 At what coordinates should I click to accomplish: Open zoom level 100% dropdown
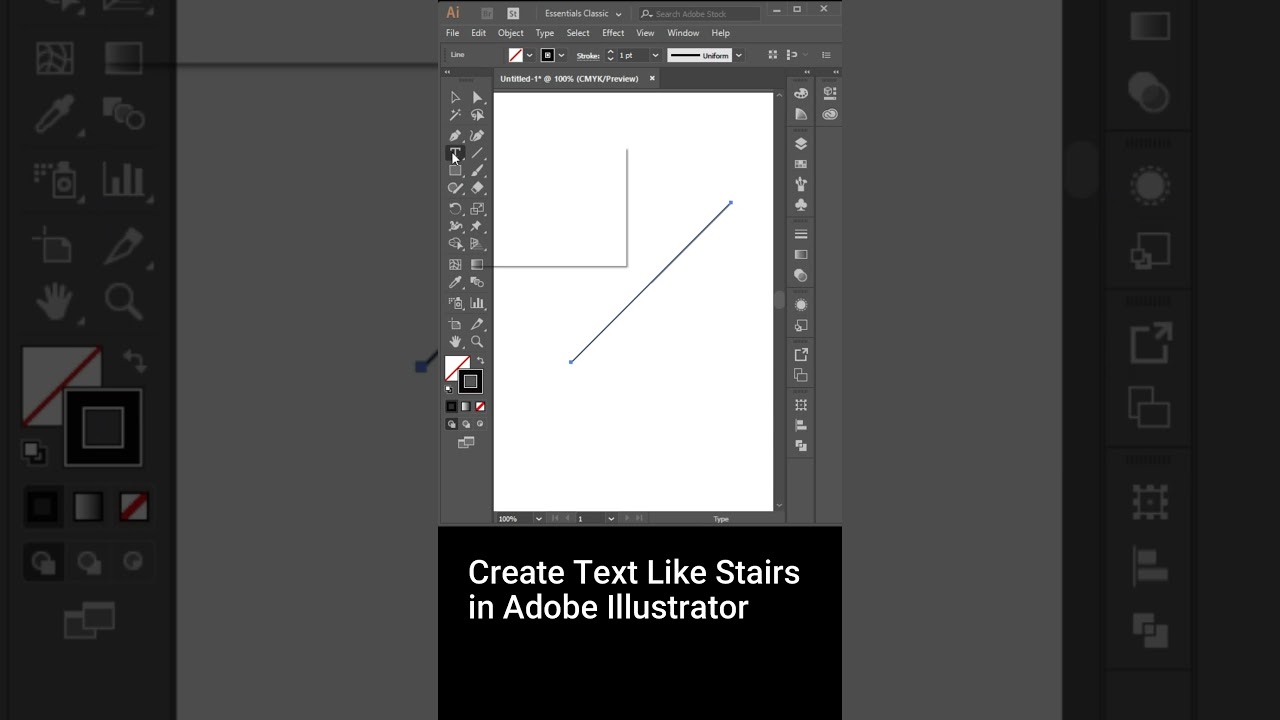tap(538, 519)
